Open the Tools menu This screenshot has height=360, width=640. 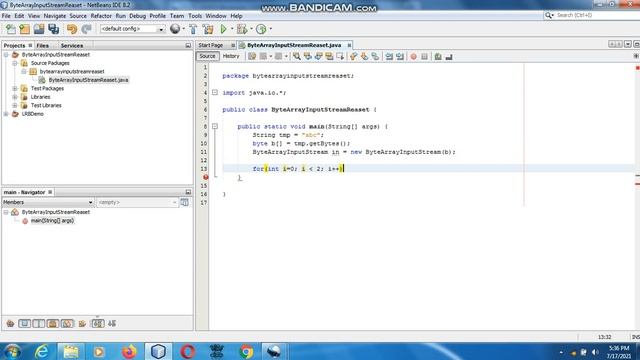[195, 16]
